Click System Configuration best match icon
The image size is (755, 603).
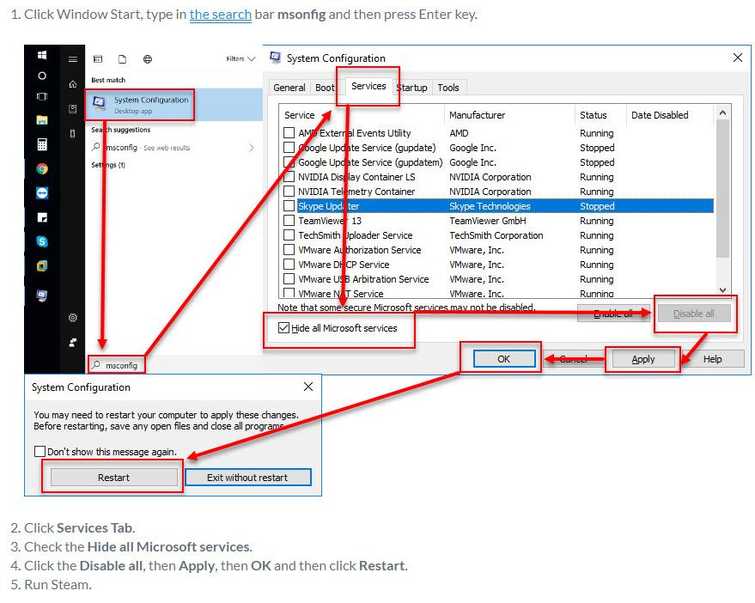[99, 103]
